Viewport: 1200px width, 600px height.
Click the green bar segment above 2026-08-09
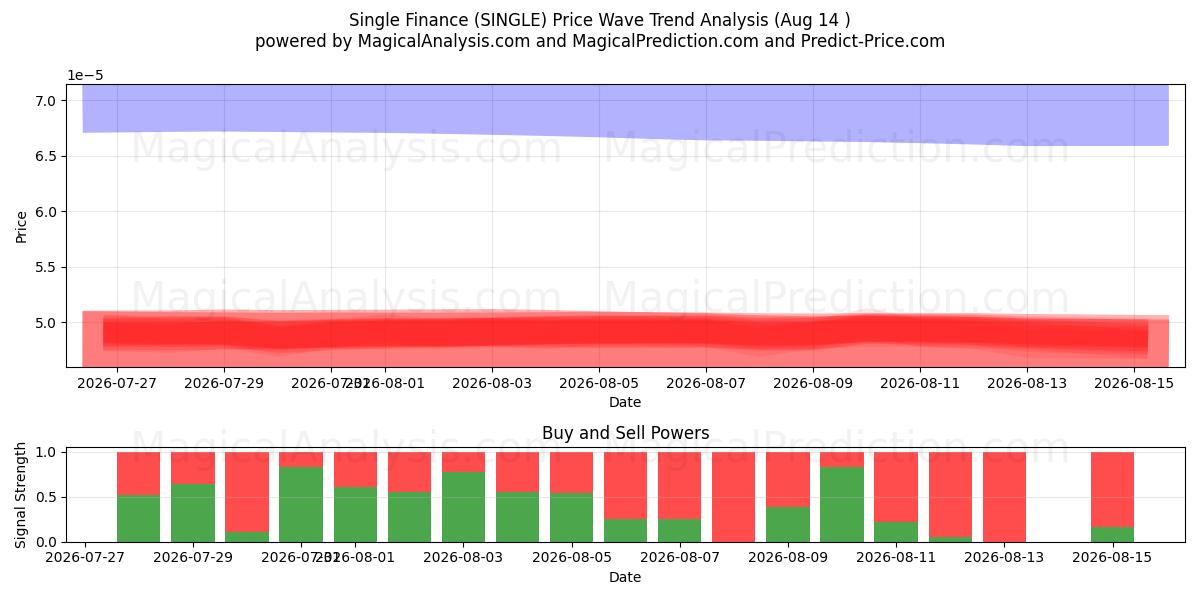(x=788, y=524)
